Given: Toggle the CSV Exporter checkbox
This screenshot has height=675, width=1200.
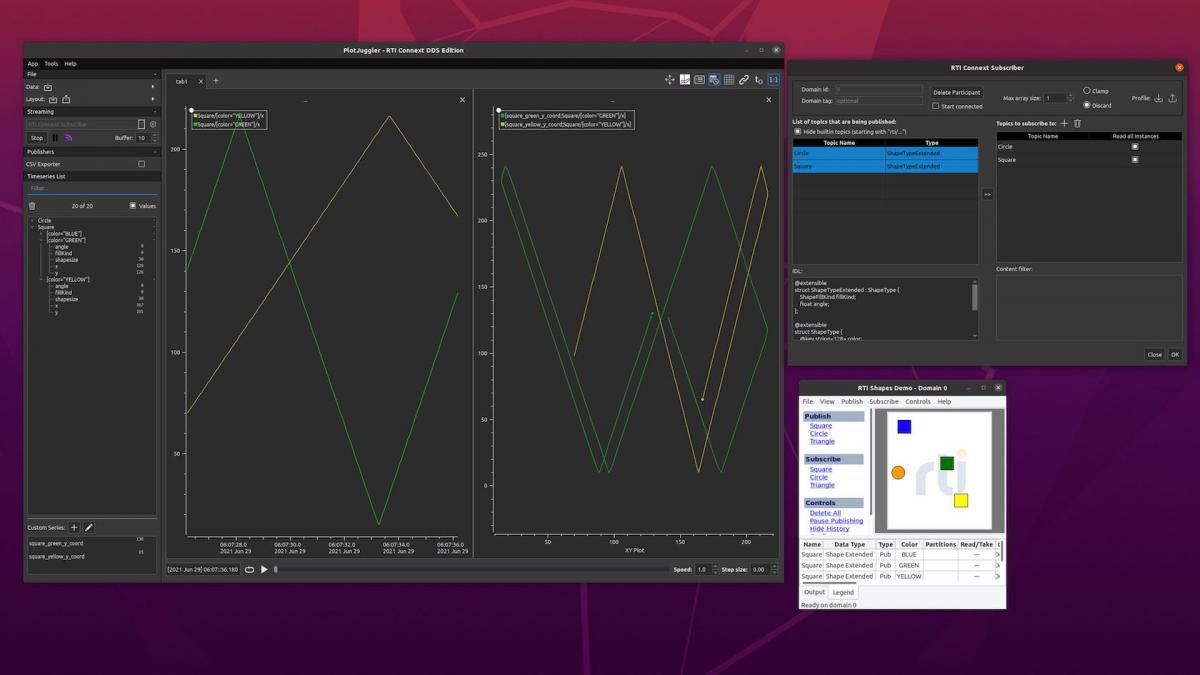Looking at the screenshot, I should 141,163.
